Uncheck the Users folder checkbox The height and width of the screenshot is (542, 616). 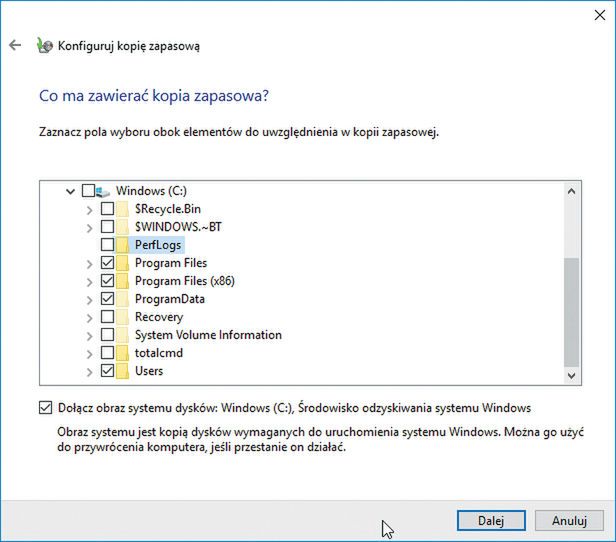click(107, 370)
